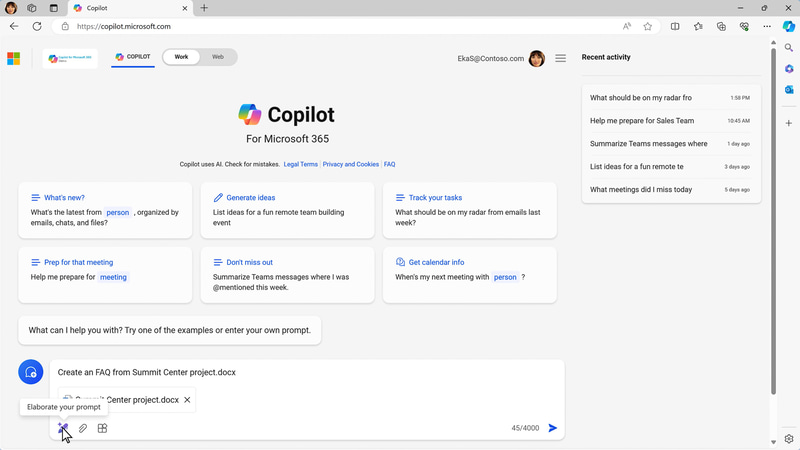Open the hamburger menu next to the profile picture
Image resolution: width=800 pixels, height=450 pixels.
point(560,58)
